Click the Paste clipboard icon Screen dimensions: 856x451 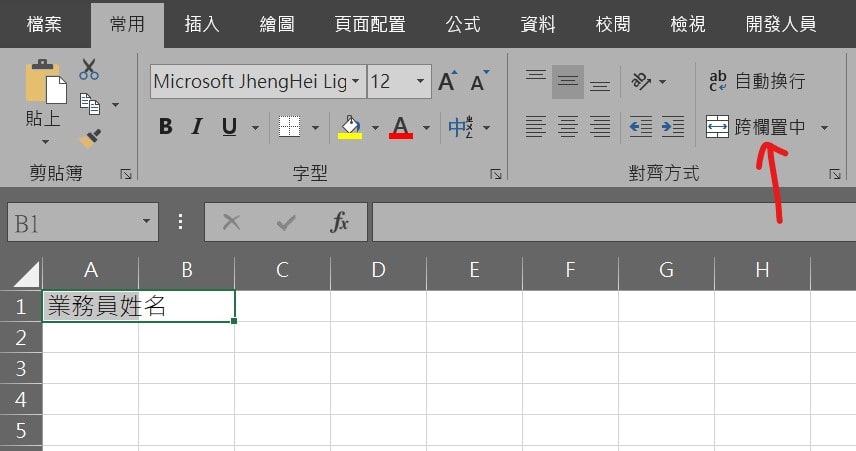click(46, 82)
